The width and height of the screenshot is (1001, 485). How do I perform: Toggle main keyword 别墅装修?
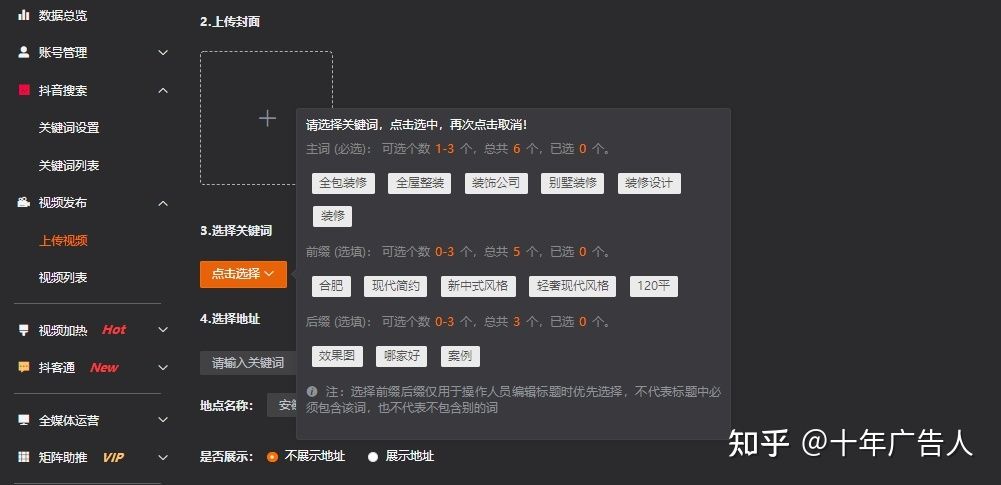click(x=572, y=183)
